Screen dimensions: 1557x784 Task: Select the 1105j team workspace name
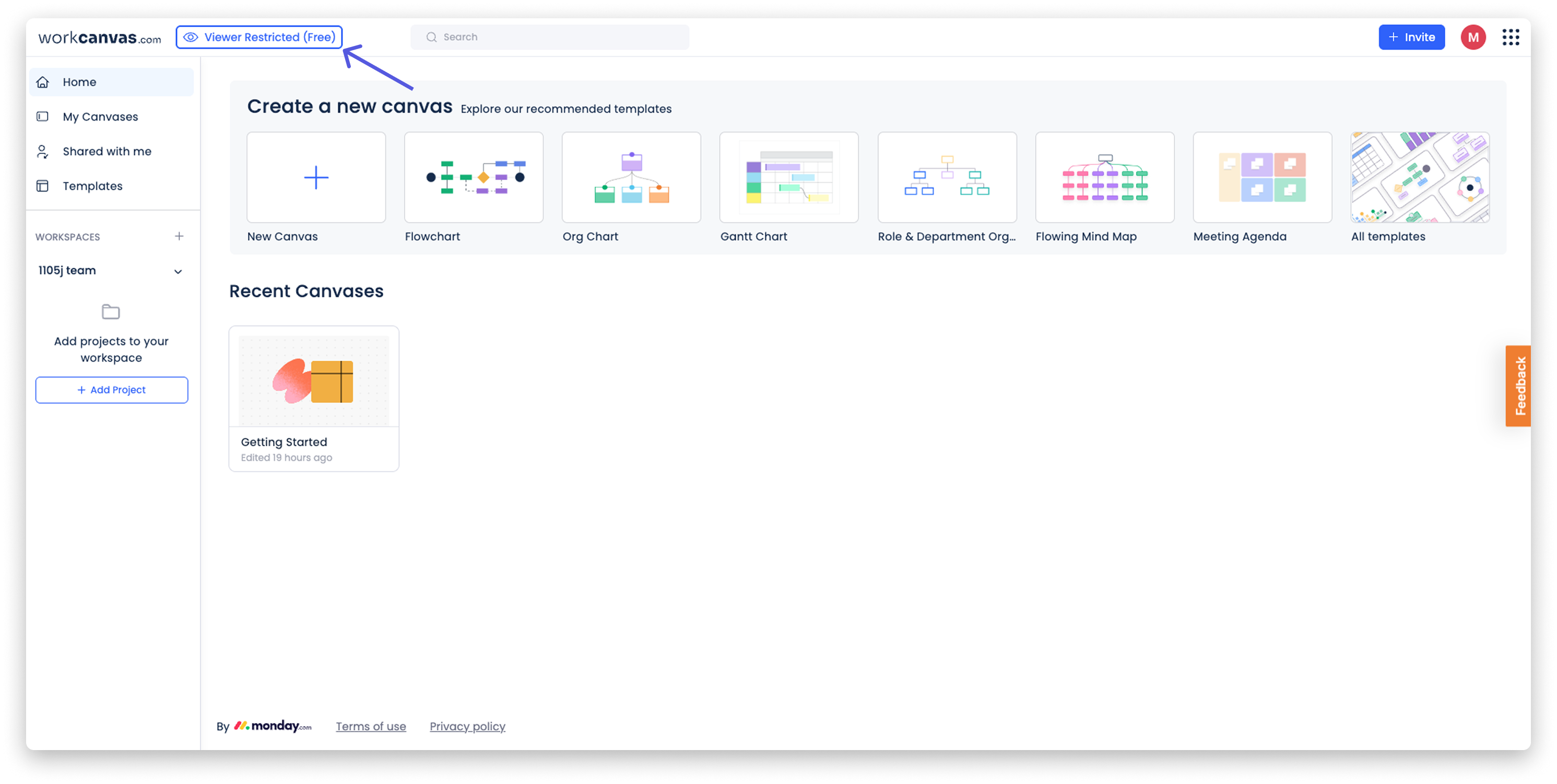pyautogui.click(x=67, y=270)
